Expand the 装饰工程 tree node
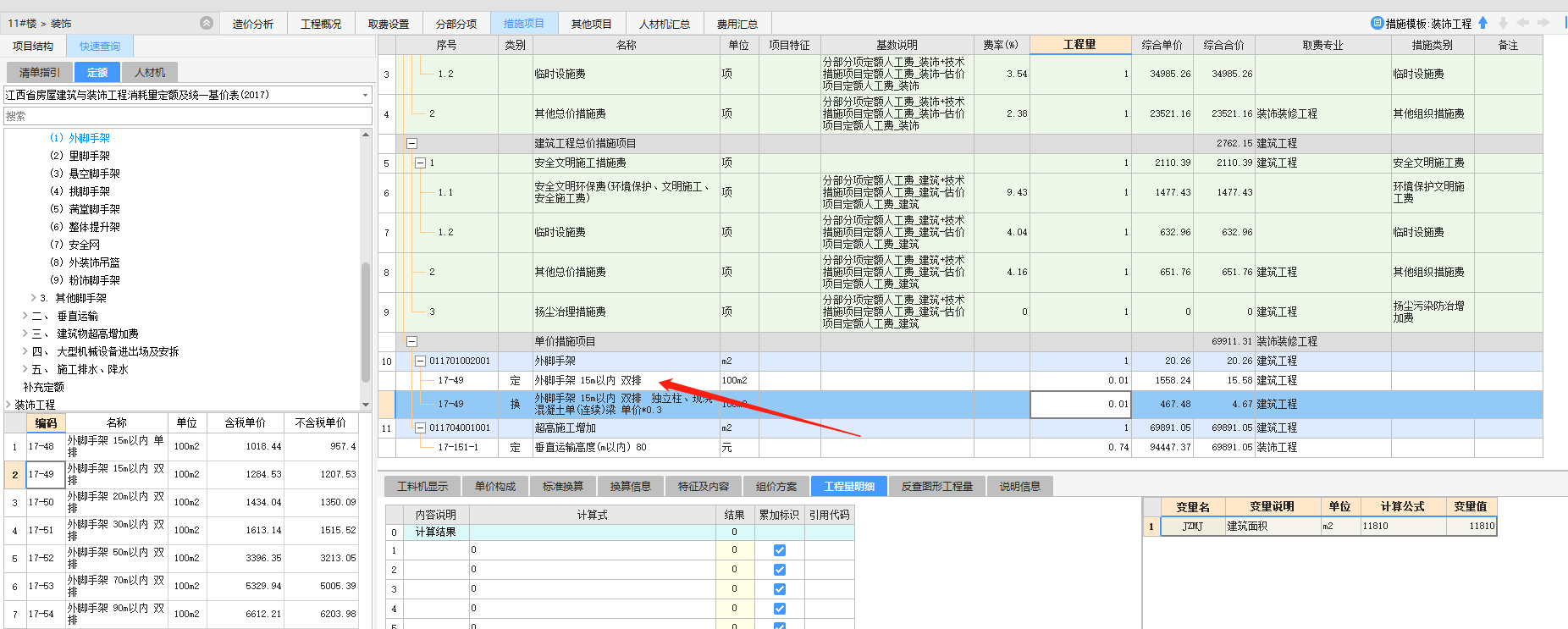Viewport: 1568px width, 629px height. point(8,405)
